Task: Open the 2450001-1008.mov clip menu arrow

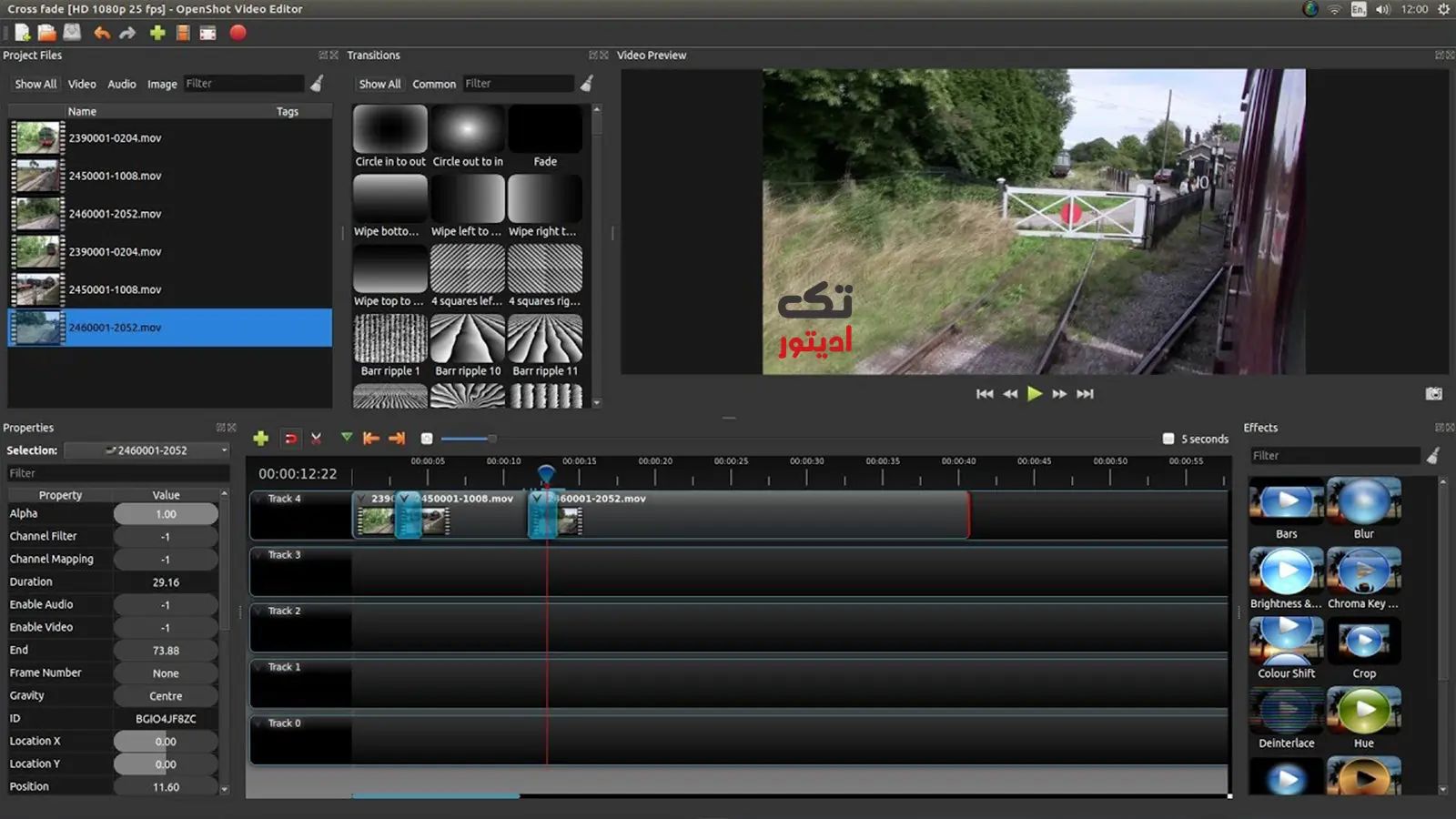Action: point(405,499)
